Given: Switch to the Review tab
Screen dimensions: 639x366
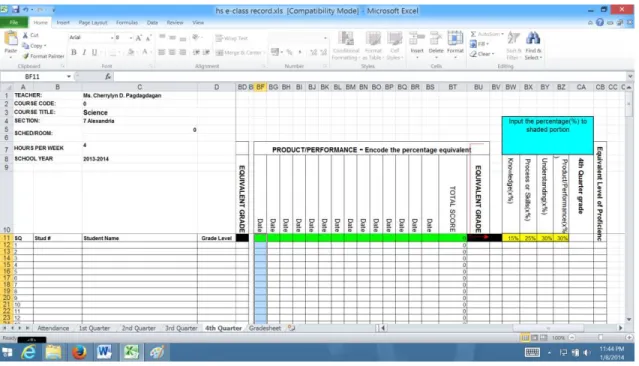Looking at the screenshot, I should click(175, 22).
